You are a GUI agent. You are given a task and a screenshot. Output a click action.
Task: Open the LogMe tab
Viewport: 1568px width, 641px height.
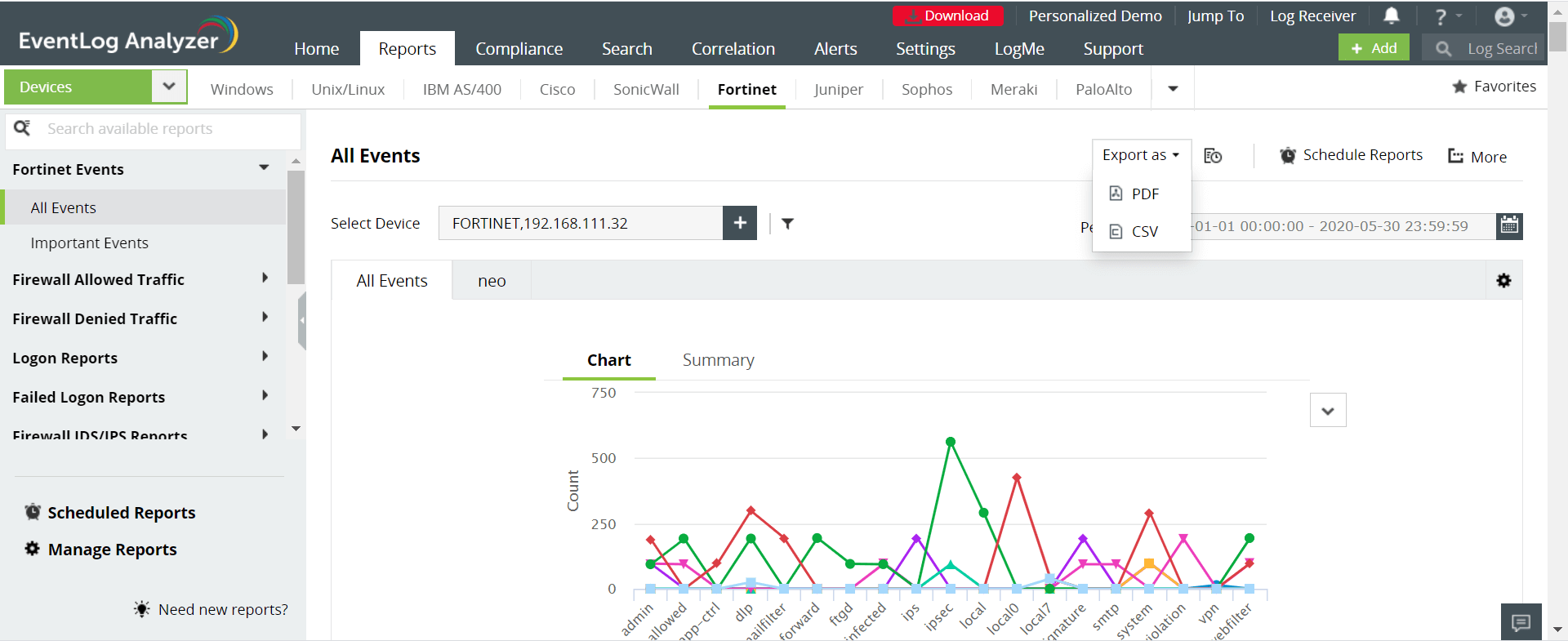[1019, 49]
